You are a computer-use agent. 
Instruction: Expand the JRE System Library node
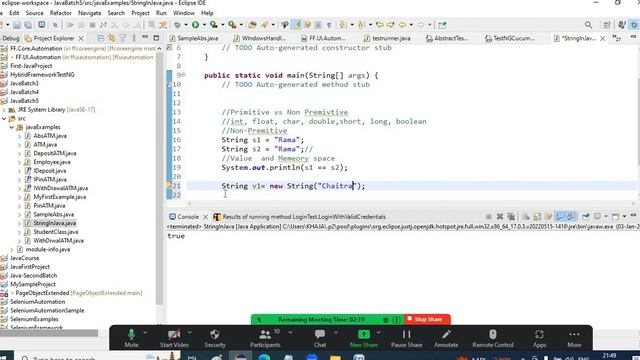4,109
